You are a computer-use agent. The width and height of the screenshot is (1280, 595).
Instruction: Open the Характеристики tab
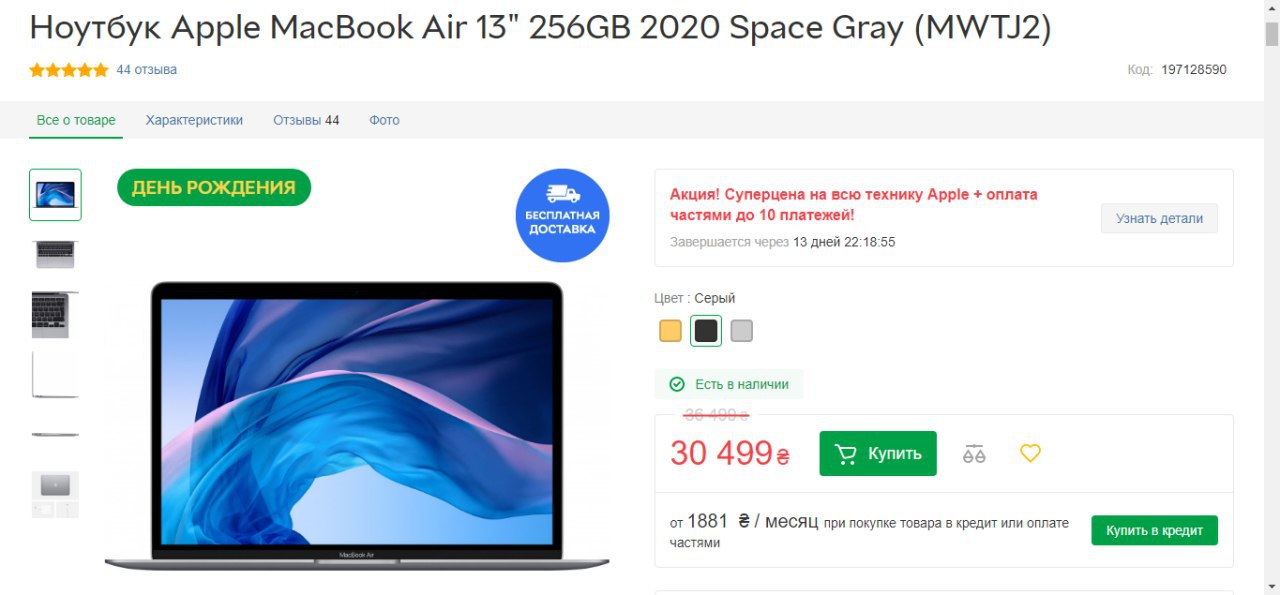point(194,120)
